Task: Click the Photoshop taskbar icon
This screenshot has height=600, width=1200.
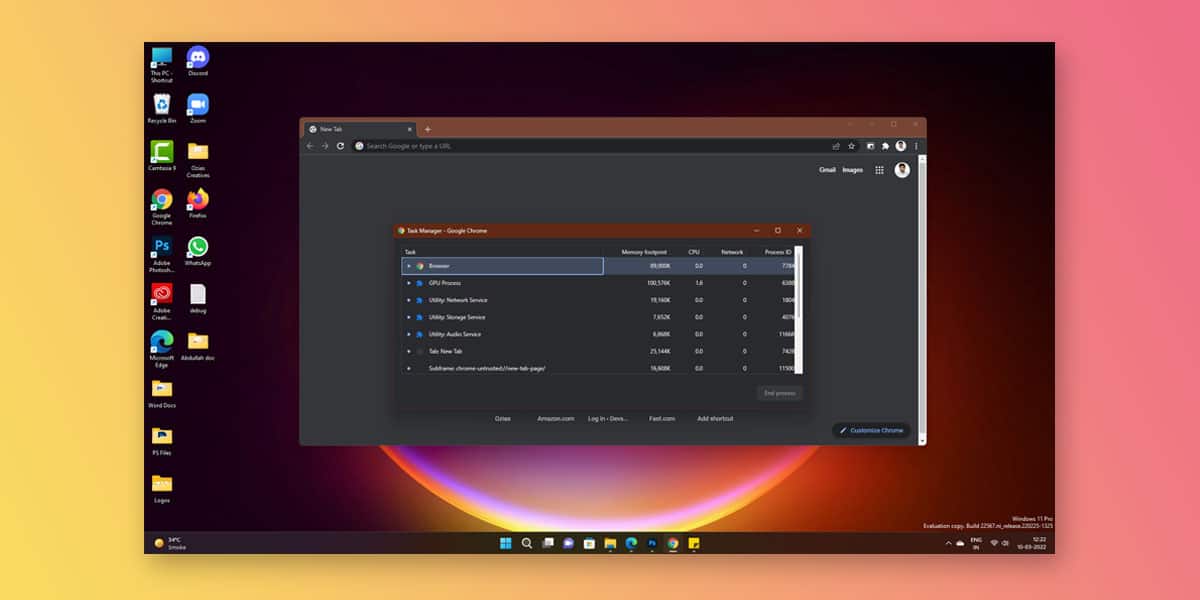Action: click(x=652, y=543)
